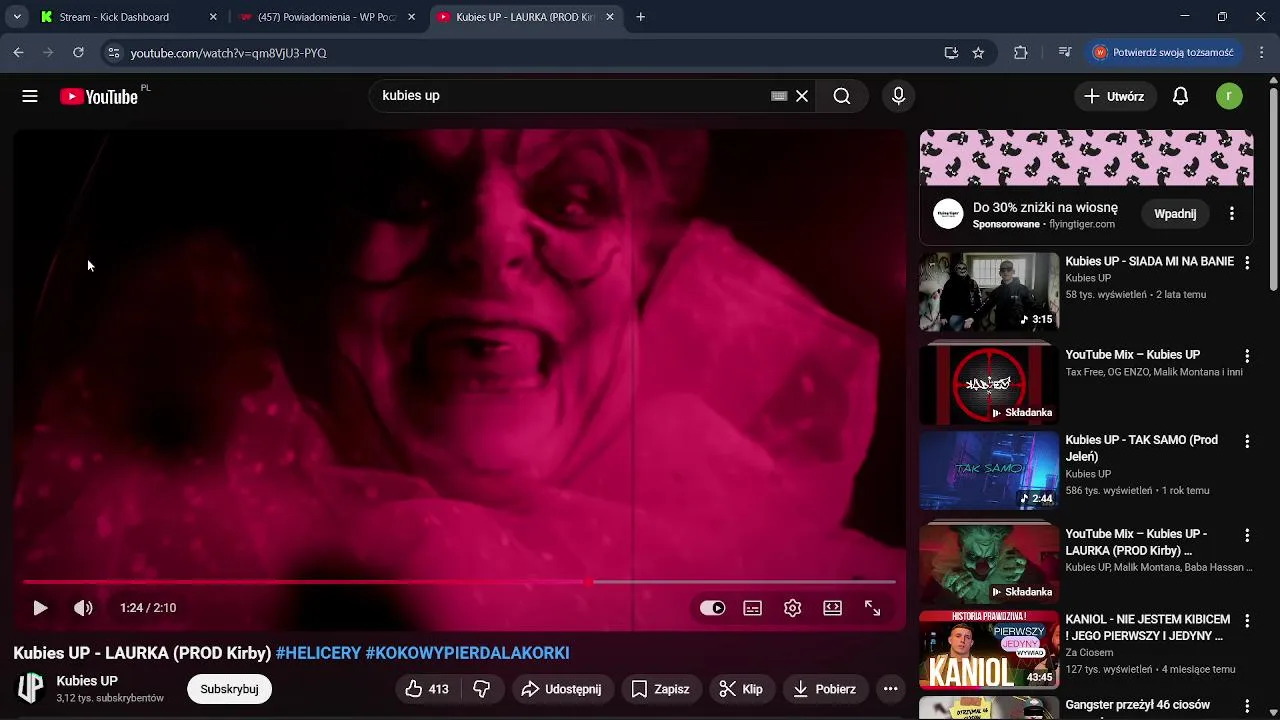Viewport: 1280px width, 720px height.
Task: Create a clip with Klip button
Action: point(742,689)
